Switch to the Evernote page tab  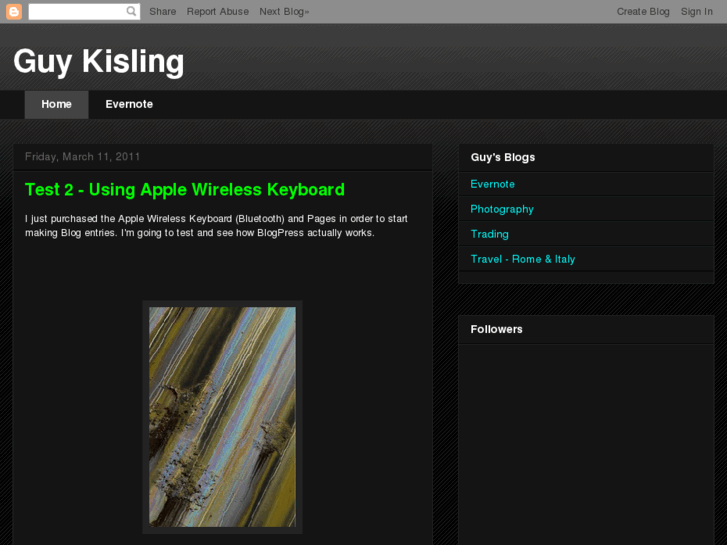click(x=129, y=104)
